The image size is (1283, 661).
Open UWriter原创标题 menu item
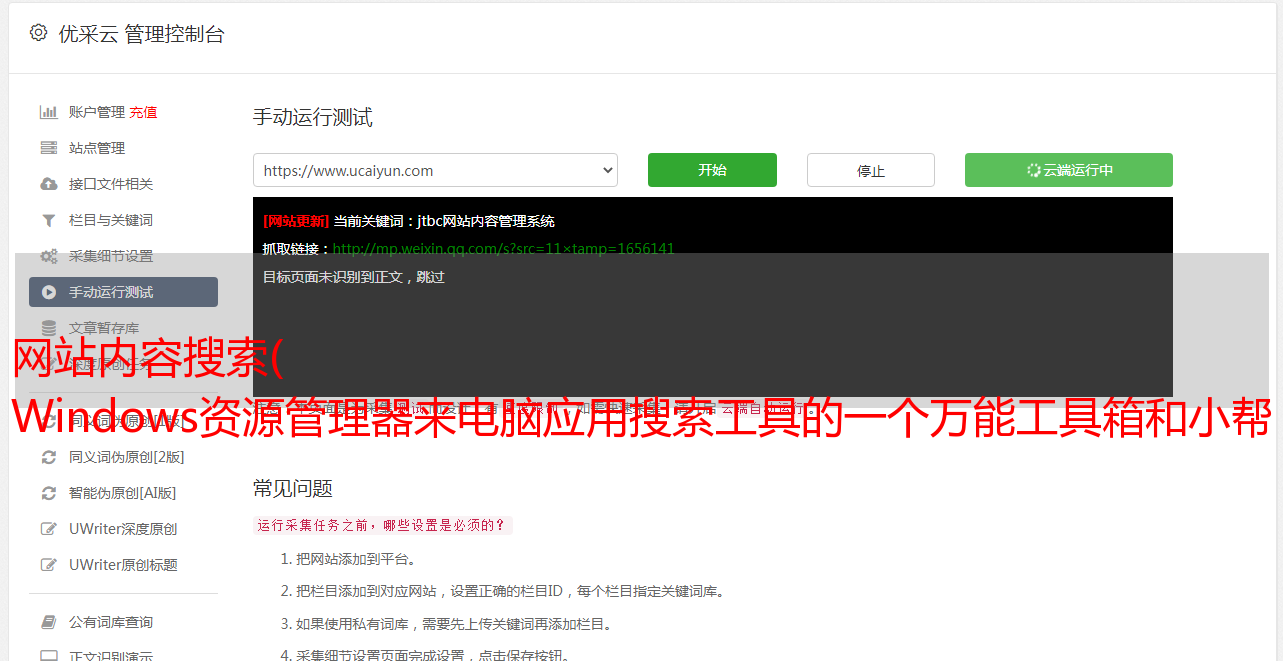(x=123, y=565)
